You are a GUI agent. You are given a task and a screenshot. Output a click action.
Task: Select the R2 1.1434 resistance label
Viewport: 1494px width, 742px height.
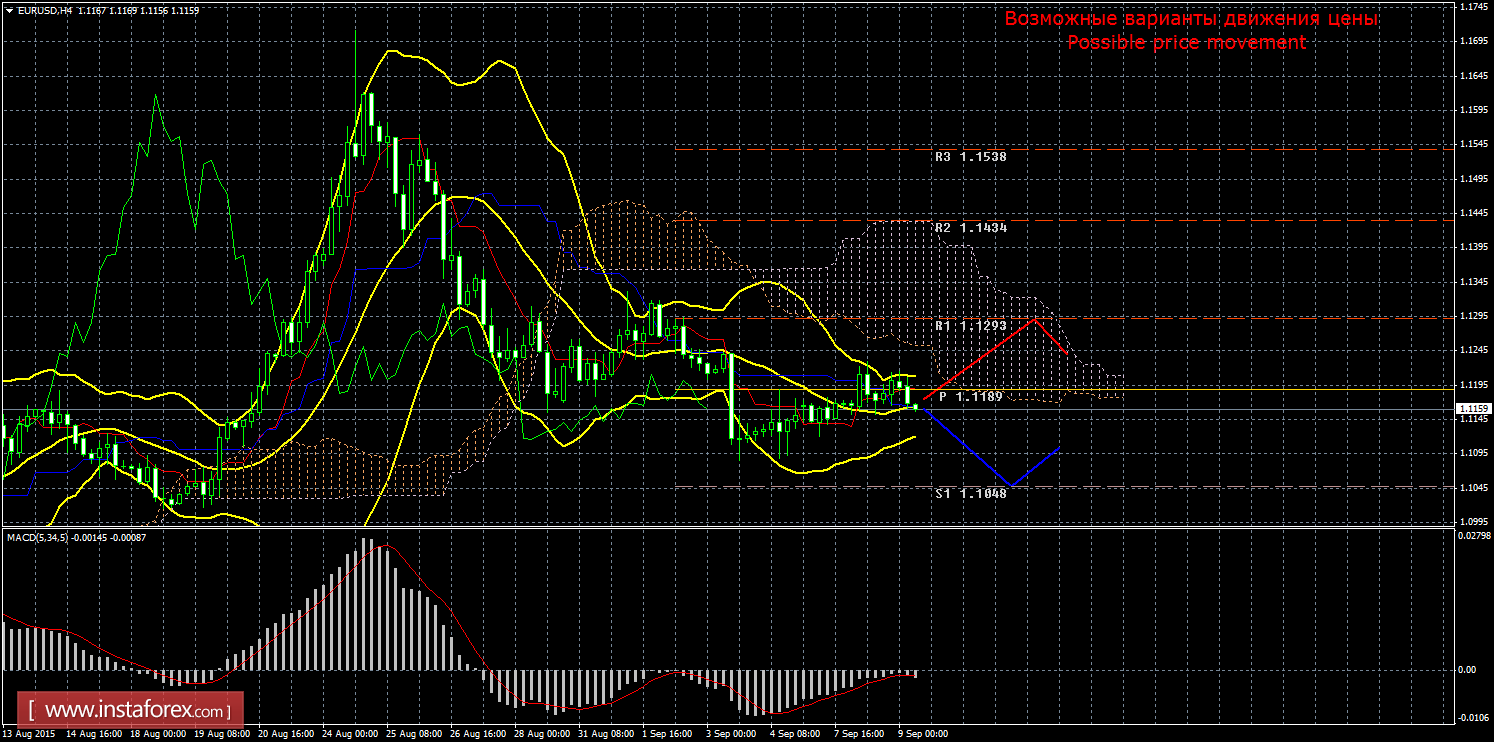[x=970, y=228]
